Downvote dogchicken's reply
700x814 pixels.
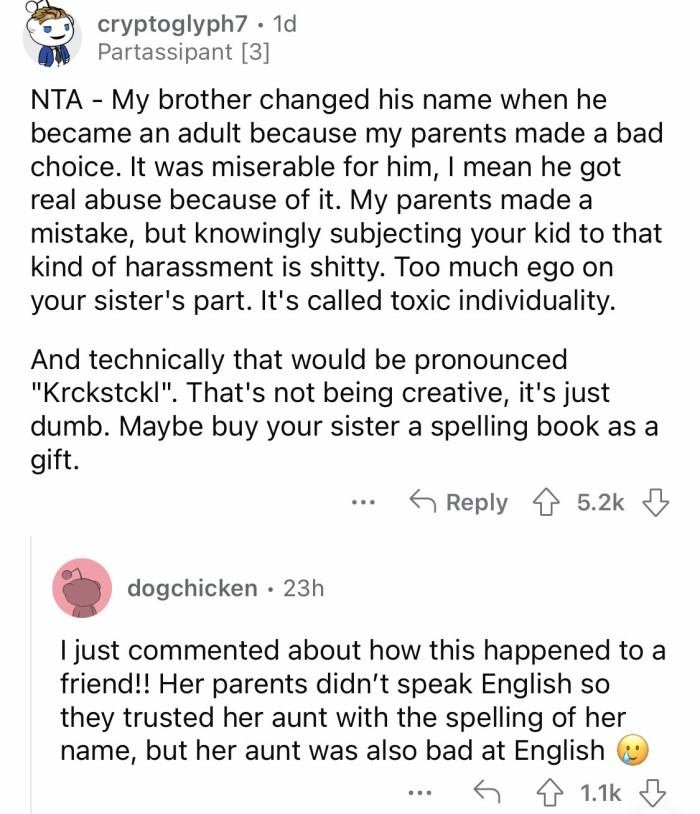pos(654,793)
